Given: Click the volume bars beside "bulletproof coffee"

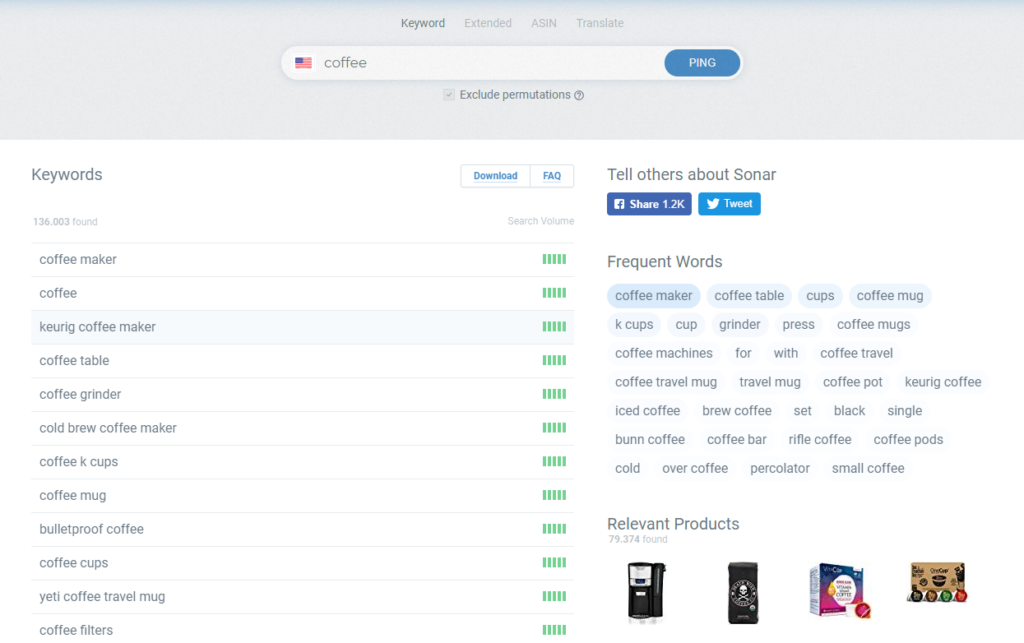Looking at the screenshot, I should 555,528.
